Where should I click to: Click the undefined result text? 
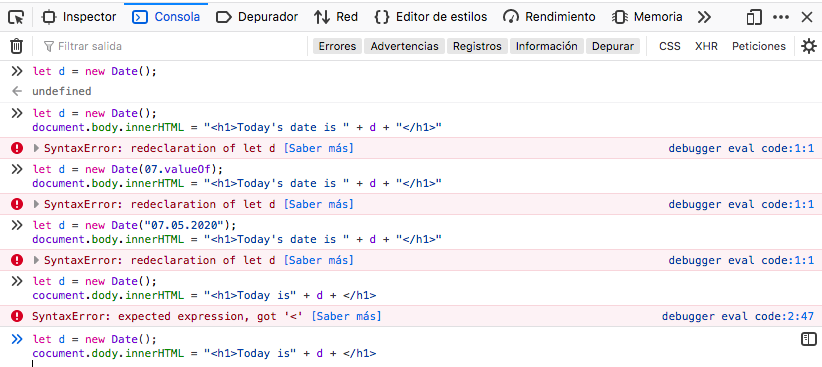[x=62, y=91]
